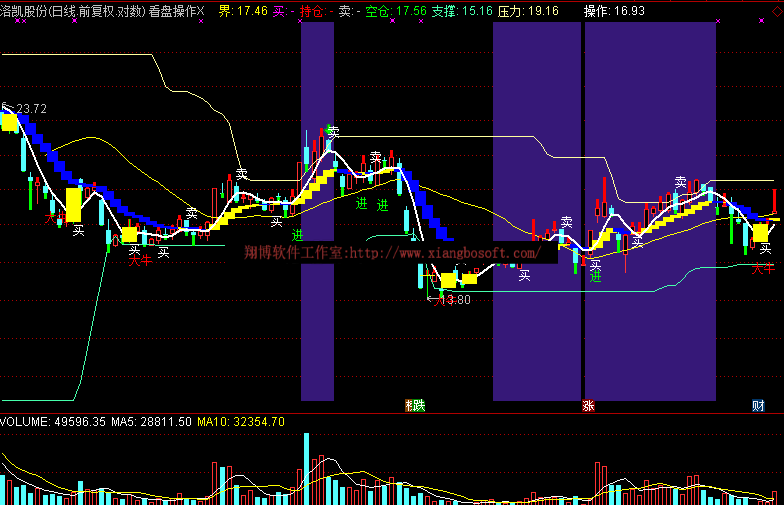Open the green 跌 event marker

pyautogui.click(x=418, y=406)
